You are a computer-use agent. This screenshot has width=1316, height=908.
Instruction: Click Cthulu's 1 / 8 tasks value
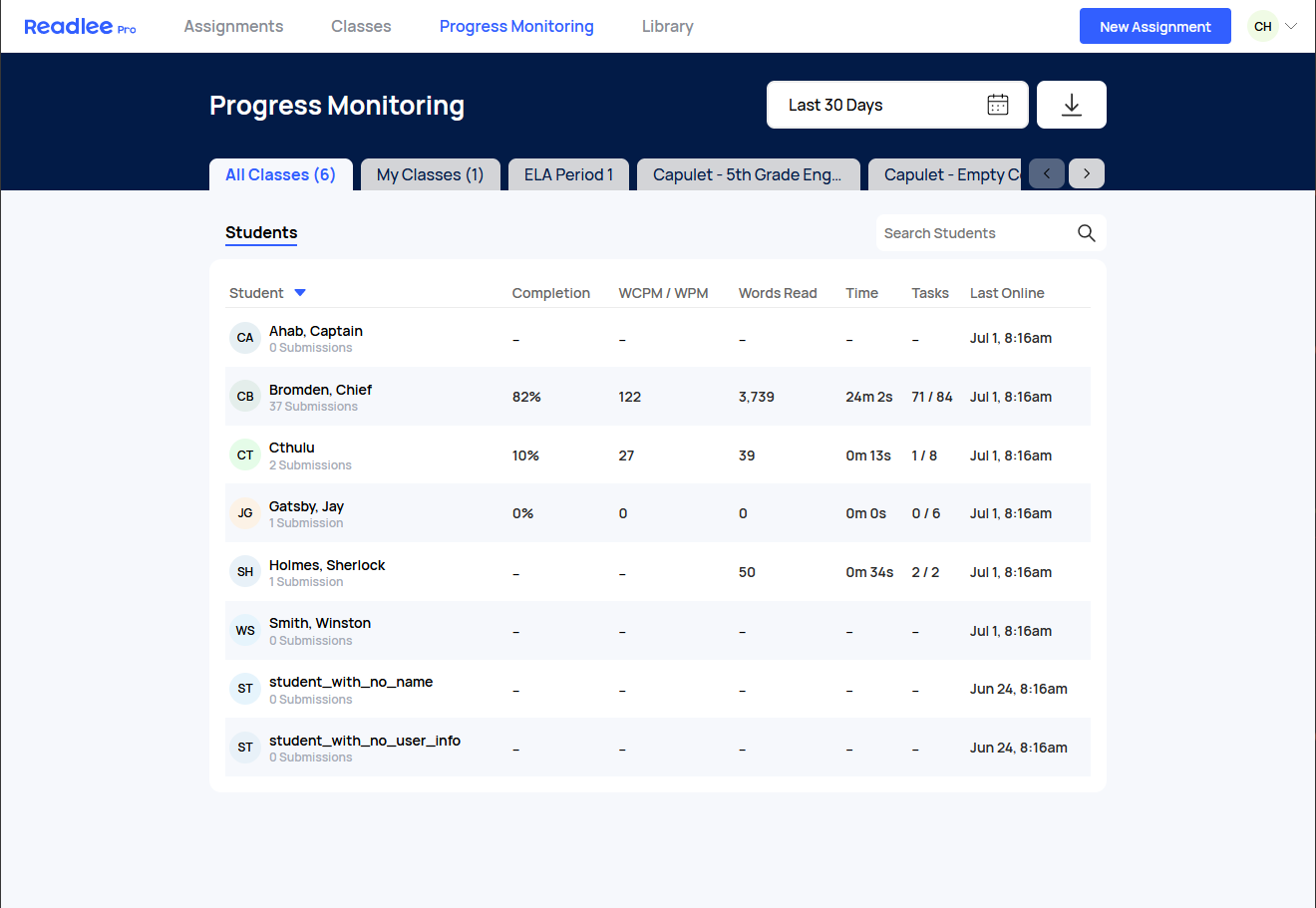coord(924,455)
